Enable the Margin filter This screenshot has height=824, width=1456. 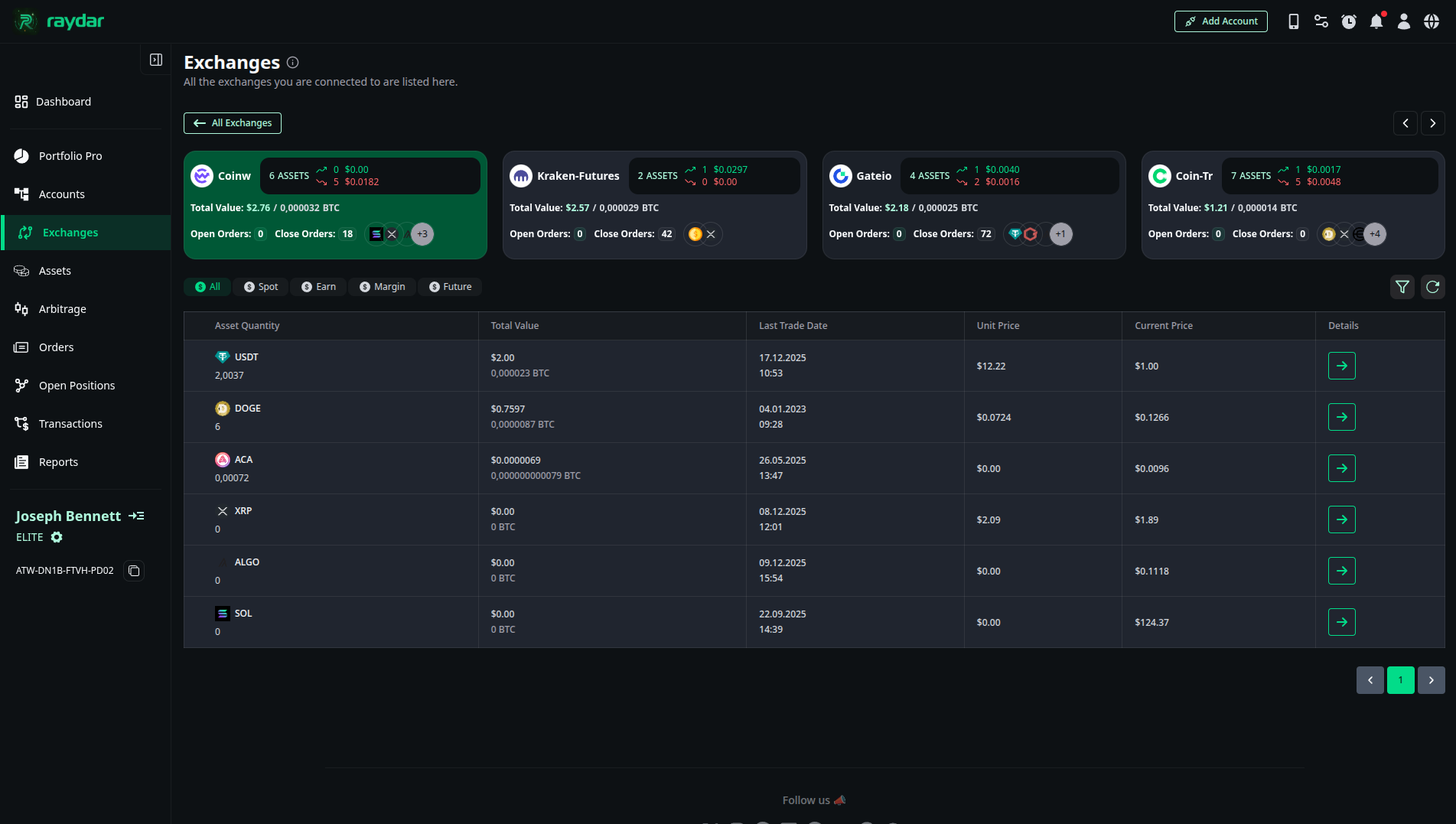(x=382, y=286)
